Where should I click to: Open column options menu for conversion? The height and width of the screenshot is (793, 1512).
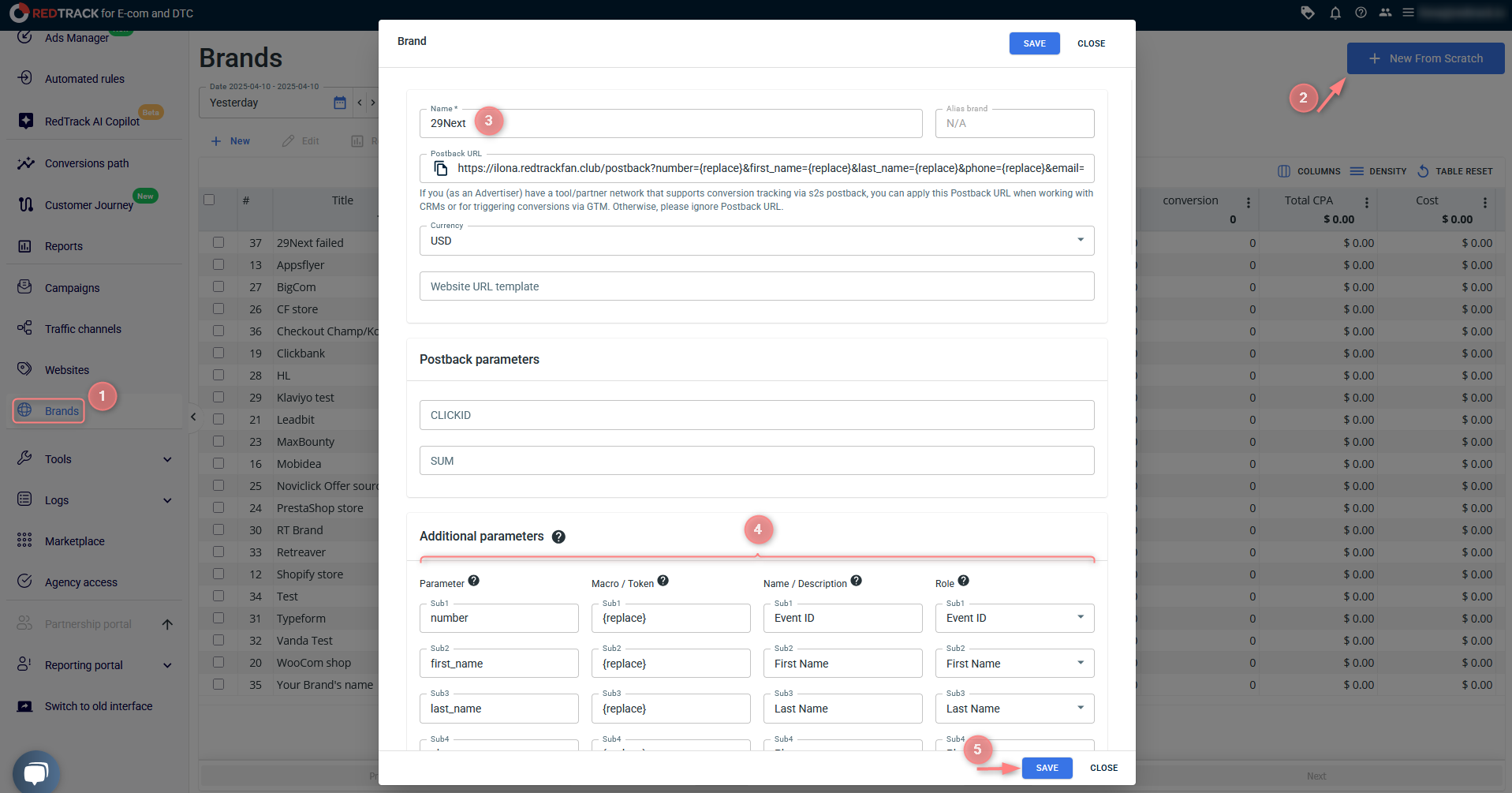tap(1249, 203)
